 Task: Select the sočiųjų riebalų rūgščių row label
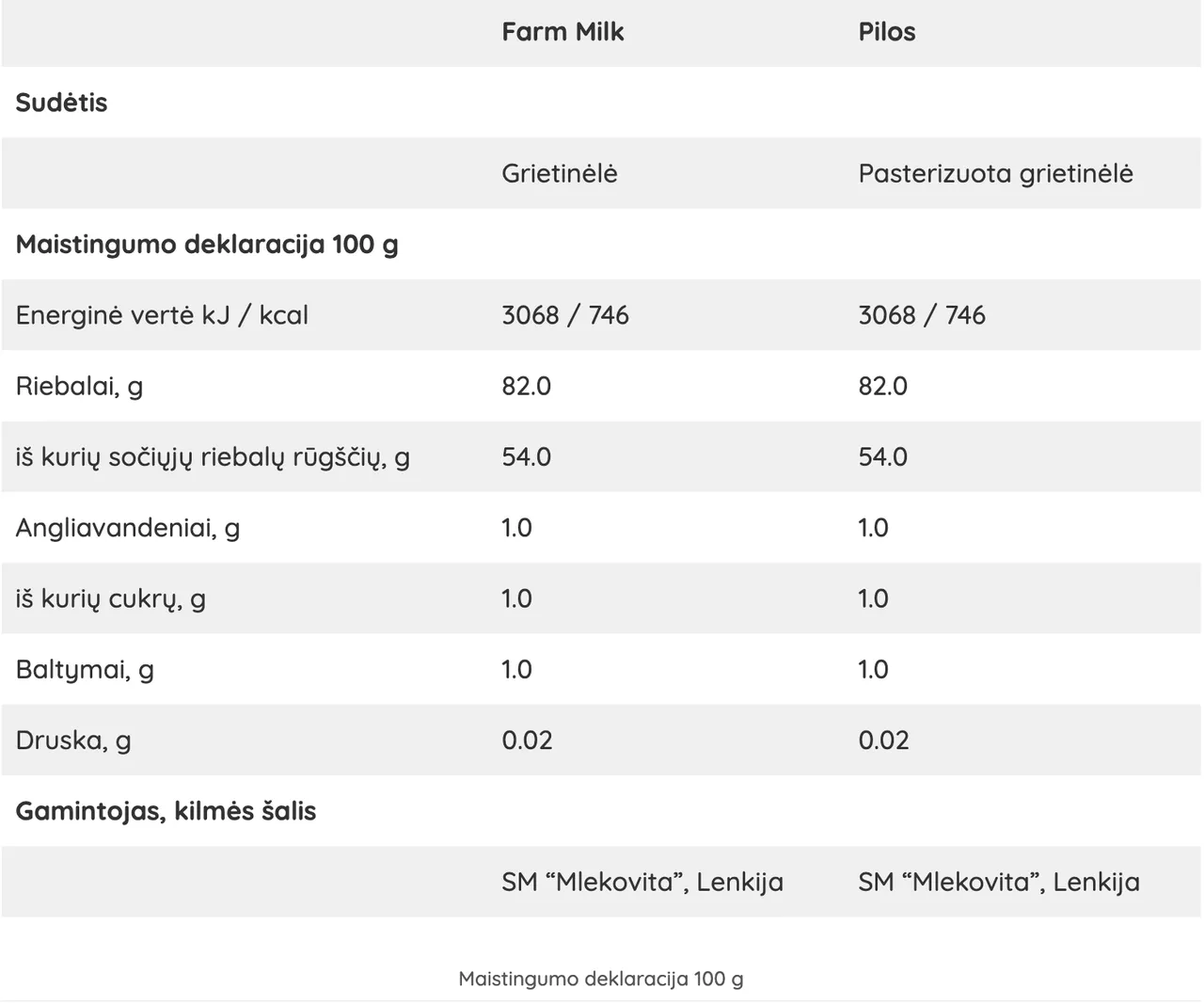point(213,457)
